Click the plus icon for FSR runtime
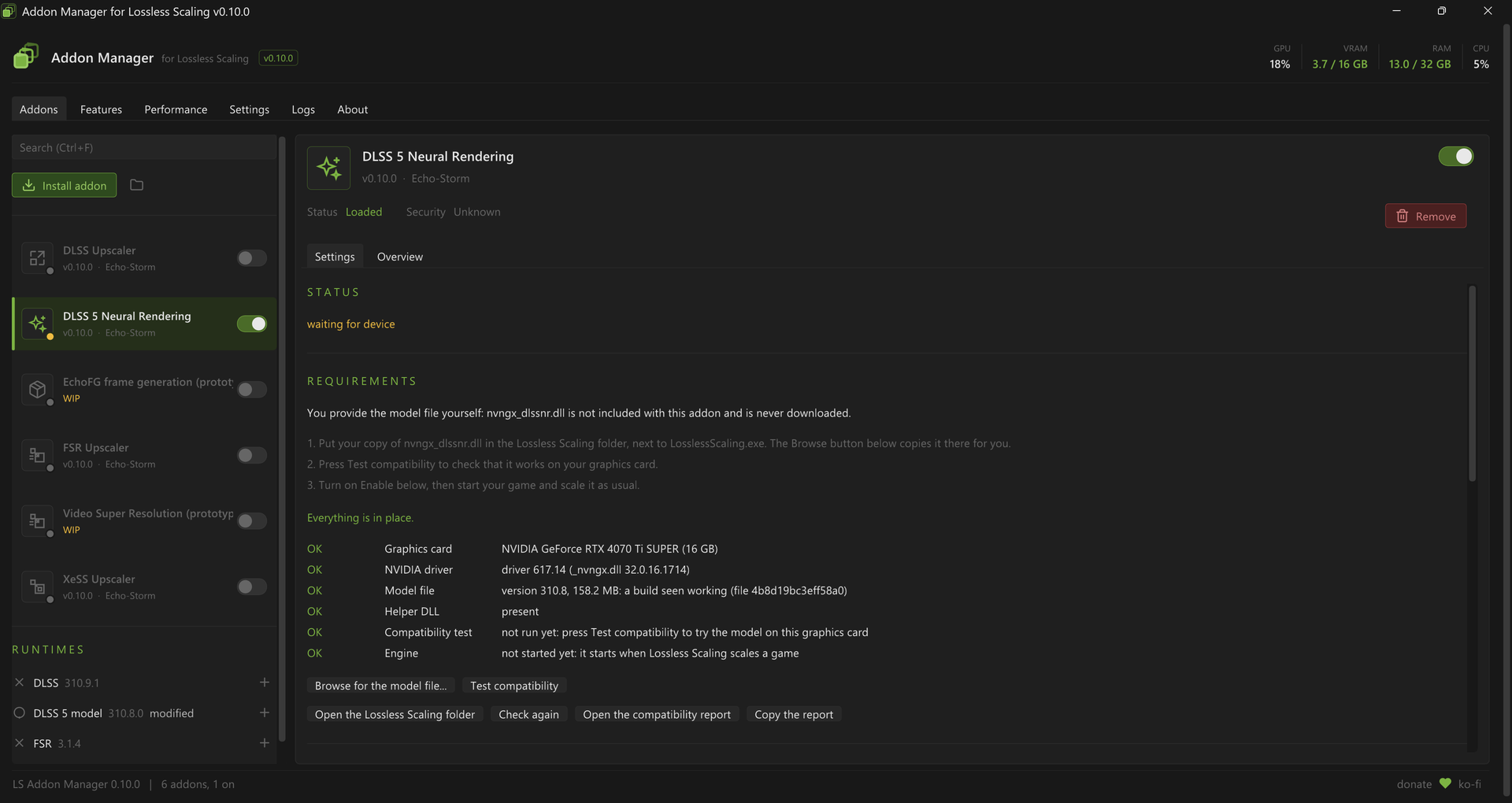The image size is (1512, 803). pos(265,743)
